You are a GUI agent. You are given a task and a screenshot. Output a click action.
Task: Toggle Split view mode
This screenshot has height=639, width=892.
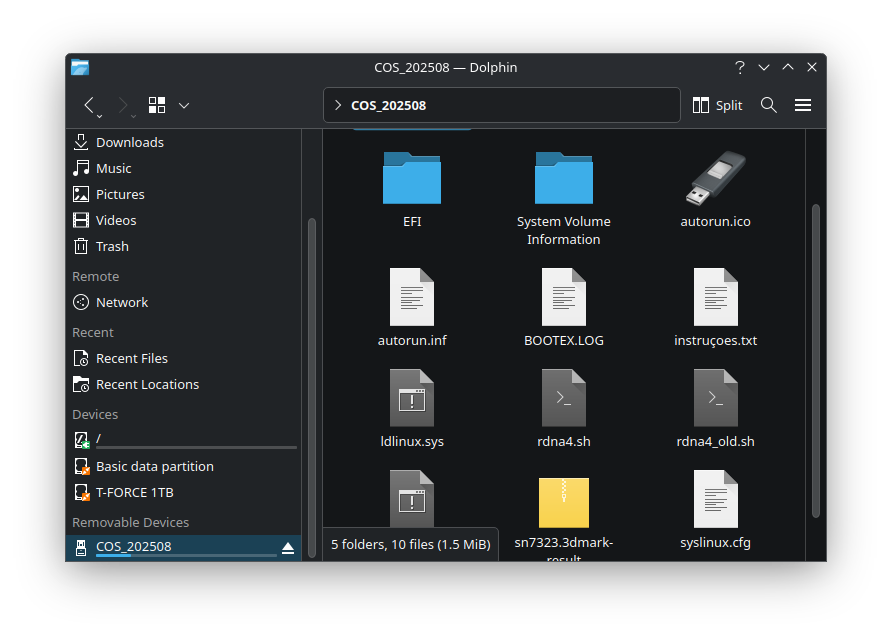(x=717, y=105)
